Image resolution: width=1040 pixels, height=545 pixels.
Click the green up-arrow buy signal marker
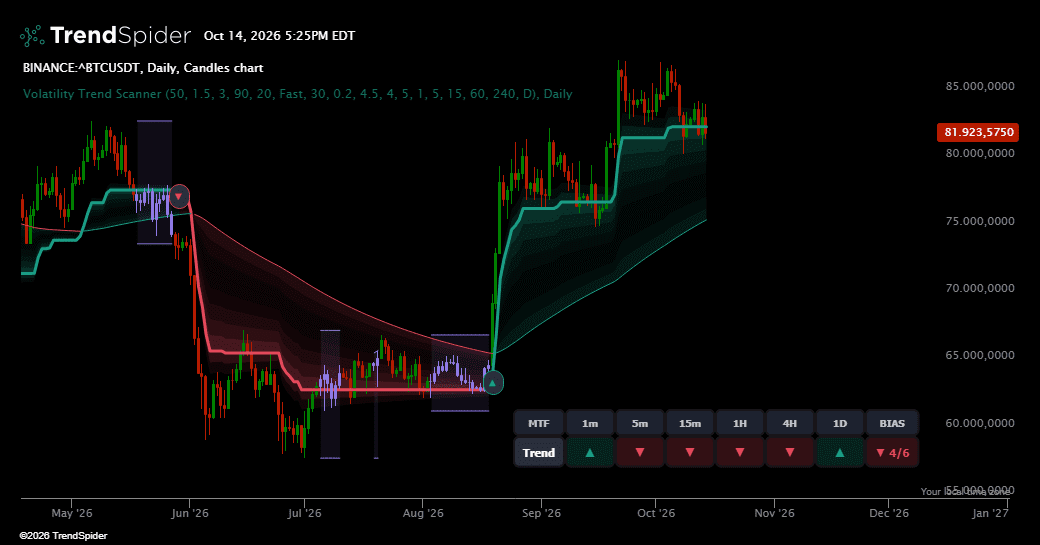pyautogui.click(x=492, y=383)
